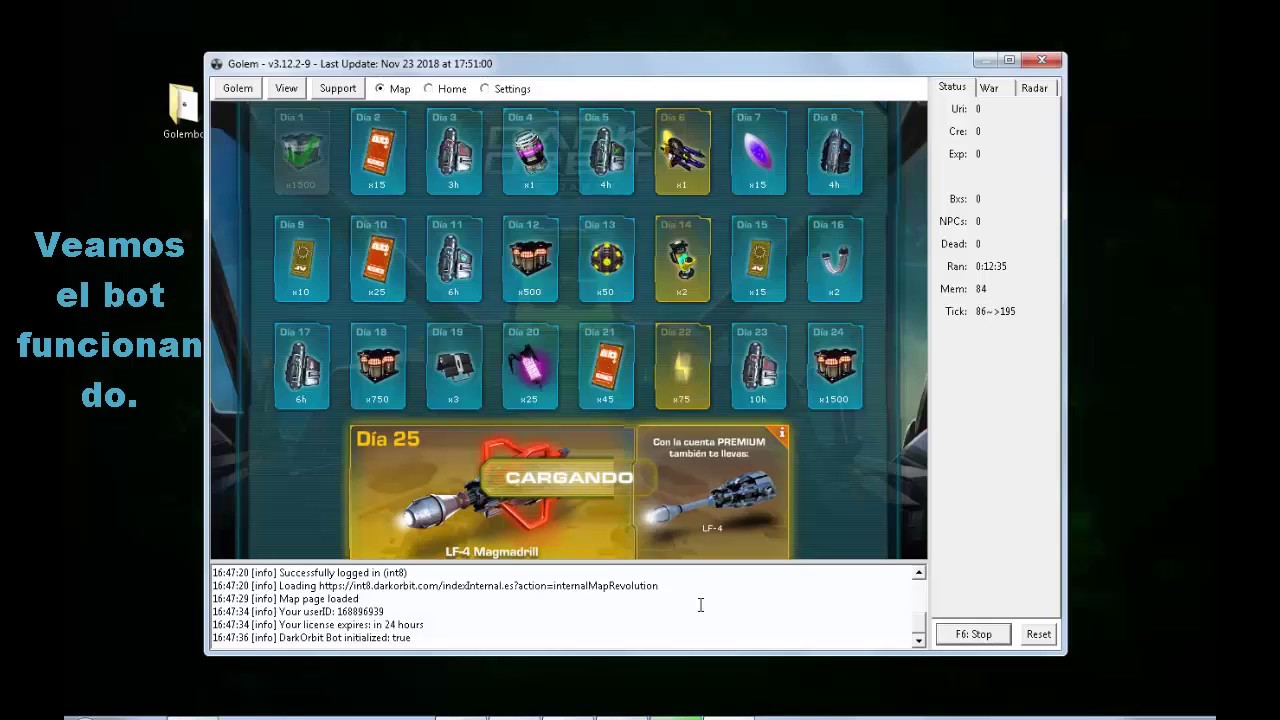Screen dimensions: 1280x720
Task: Click the Día 22 lightning reward x75
Action: point(682,366)
